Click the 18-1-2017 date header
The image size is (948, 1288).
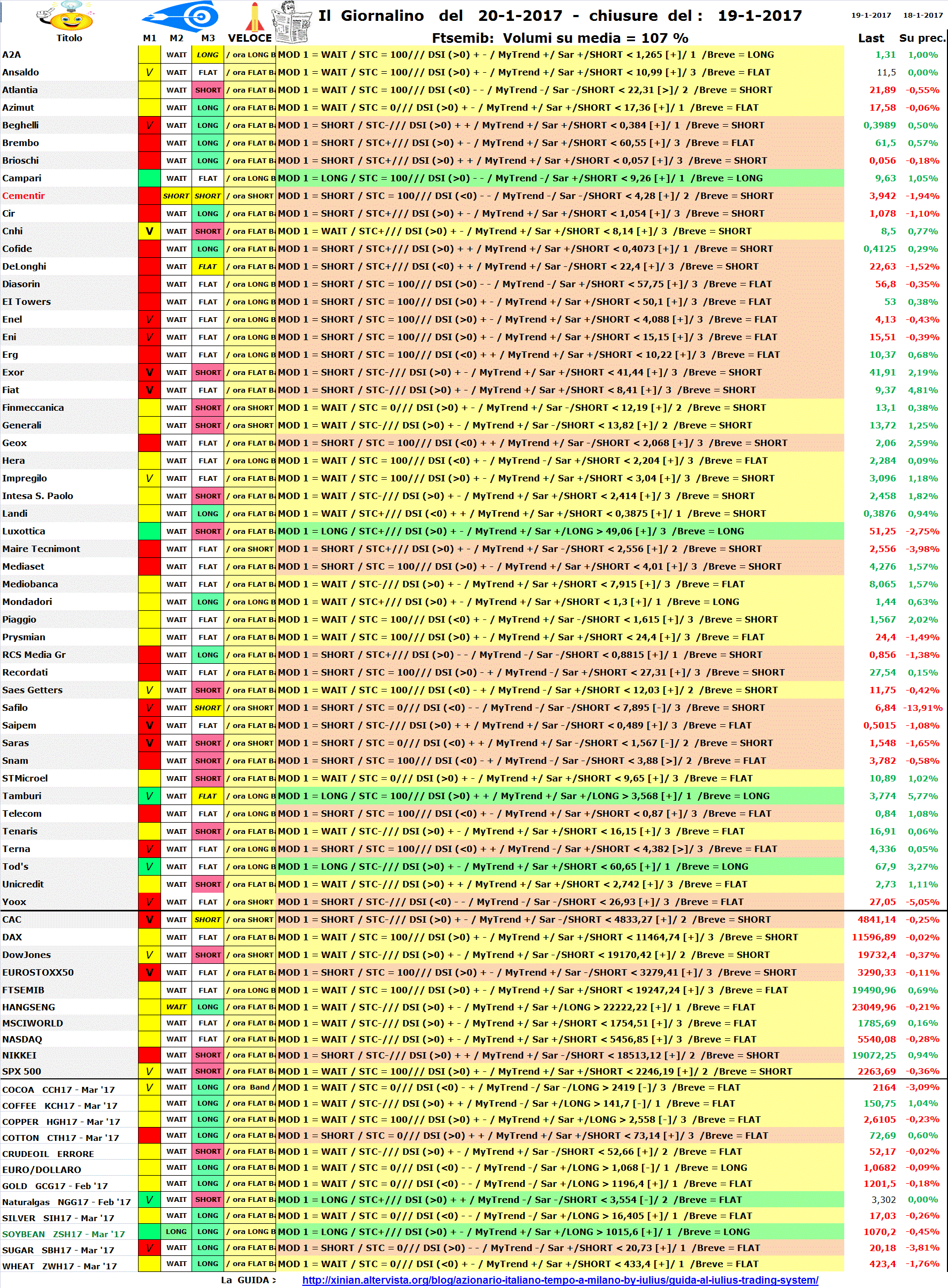922,15
